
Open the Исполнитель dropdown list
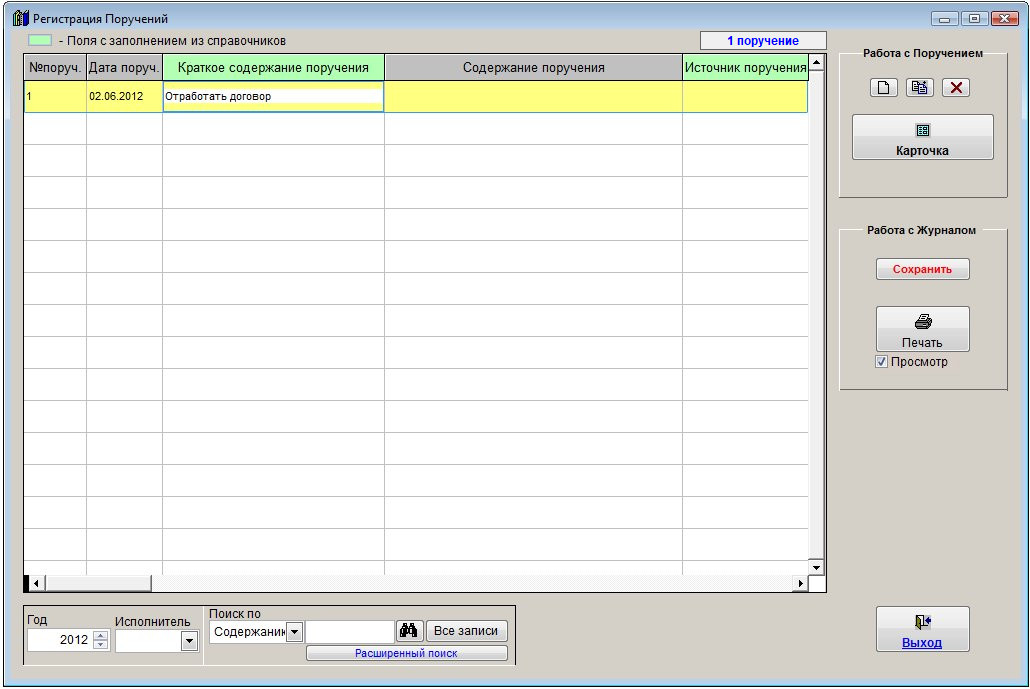189,641
